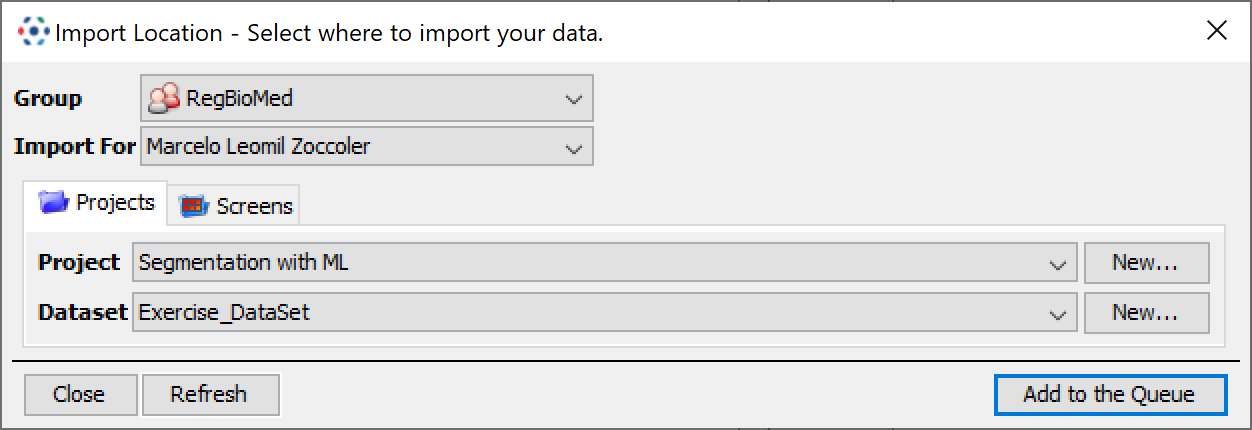Switch to the Projects tab
The height and width of the screenshot is (430, 1252).
[97, 203]
